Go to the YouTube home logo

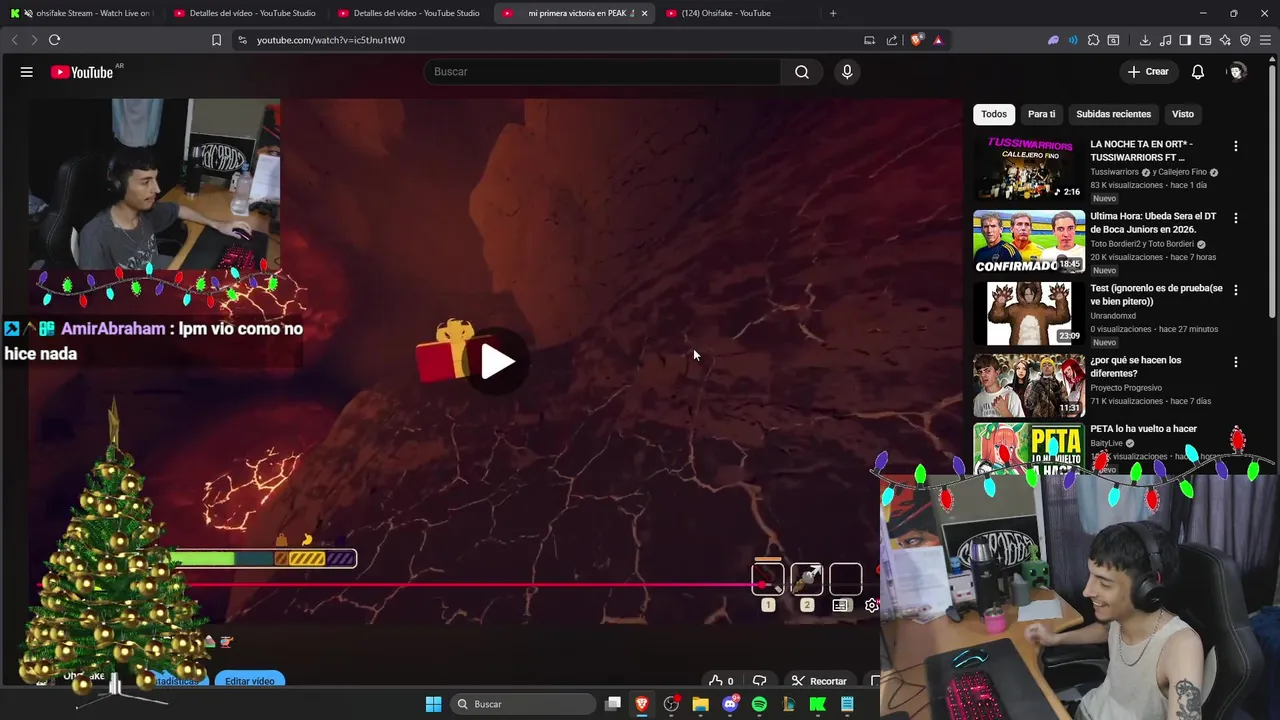82,72
